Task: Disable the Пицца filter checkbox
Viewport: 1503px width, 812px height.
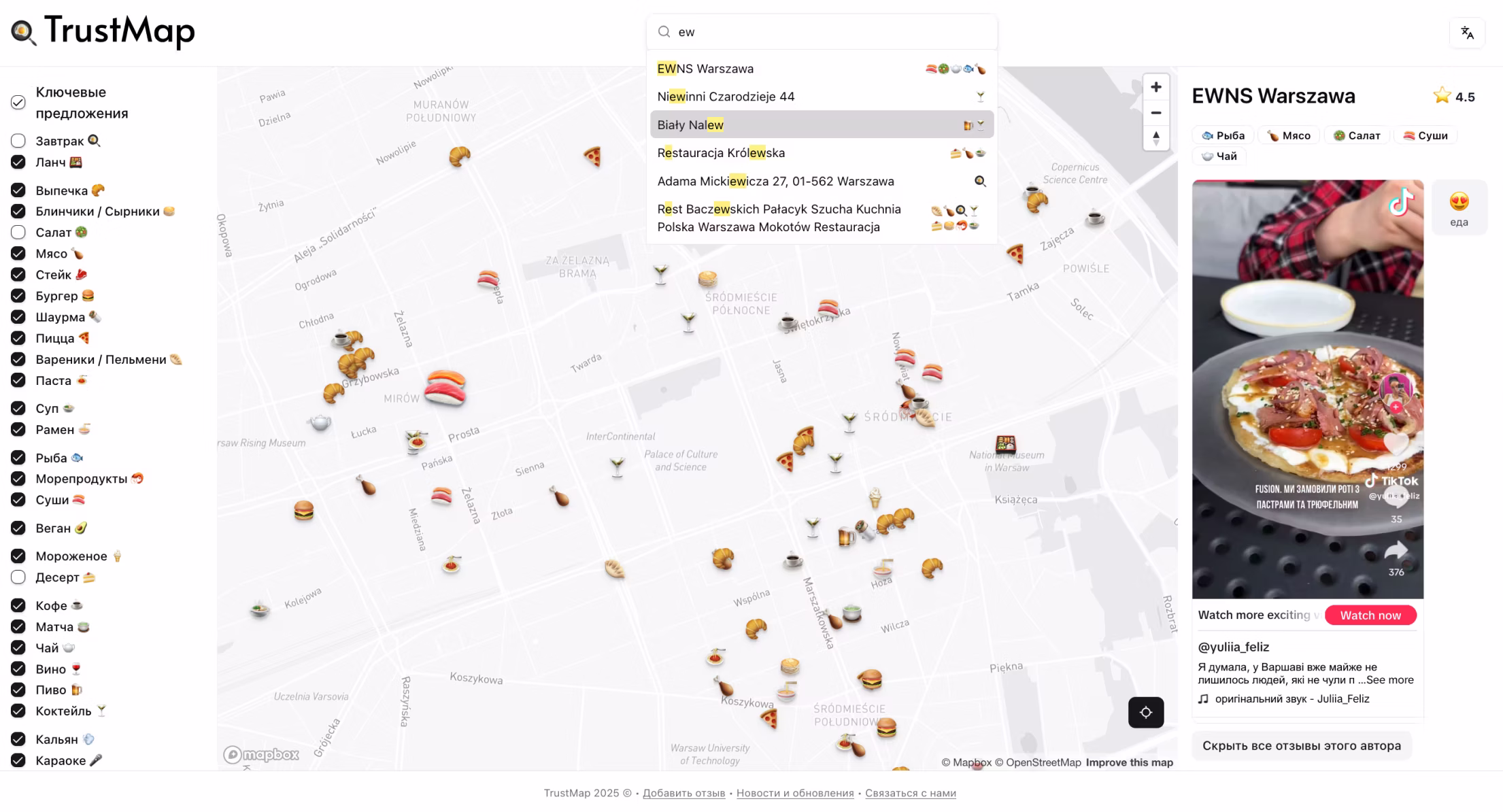Action: click(x=18, y=338)
